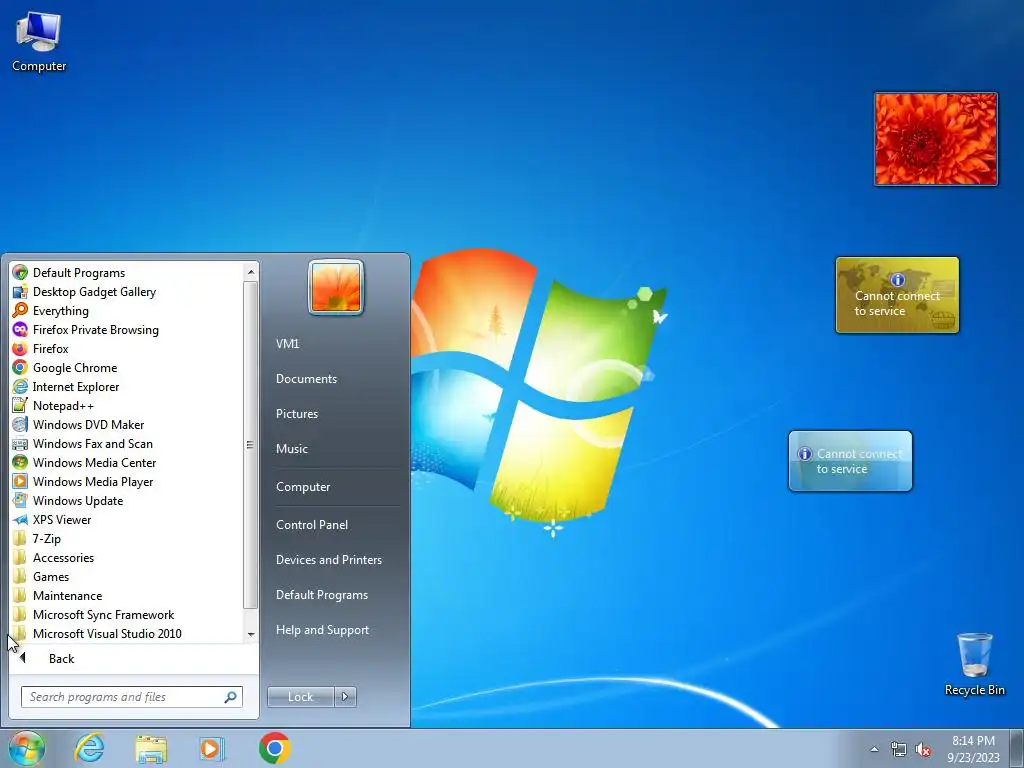Open Pictures from the Start menu

[x=296, y=413]
